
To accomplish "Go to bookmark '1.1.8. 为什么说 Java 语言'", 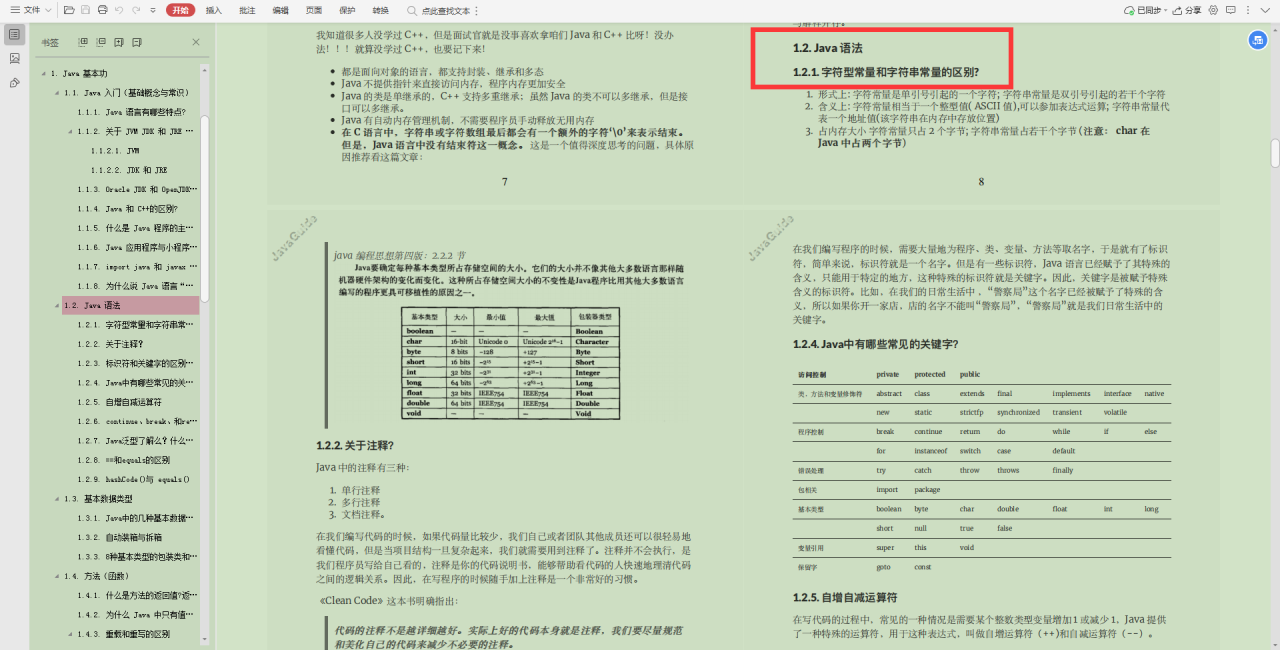I will point(137,286).
